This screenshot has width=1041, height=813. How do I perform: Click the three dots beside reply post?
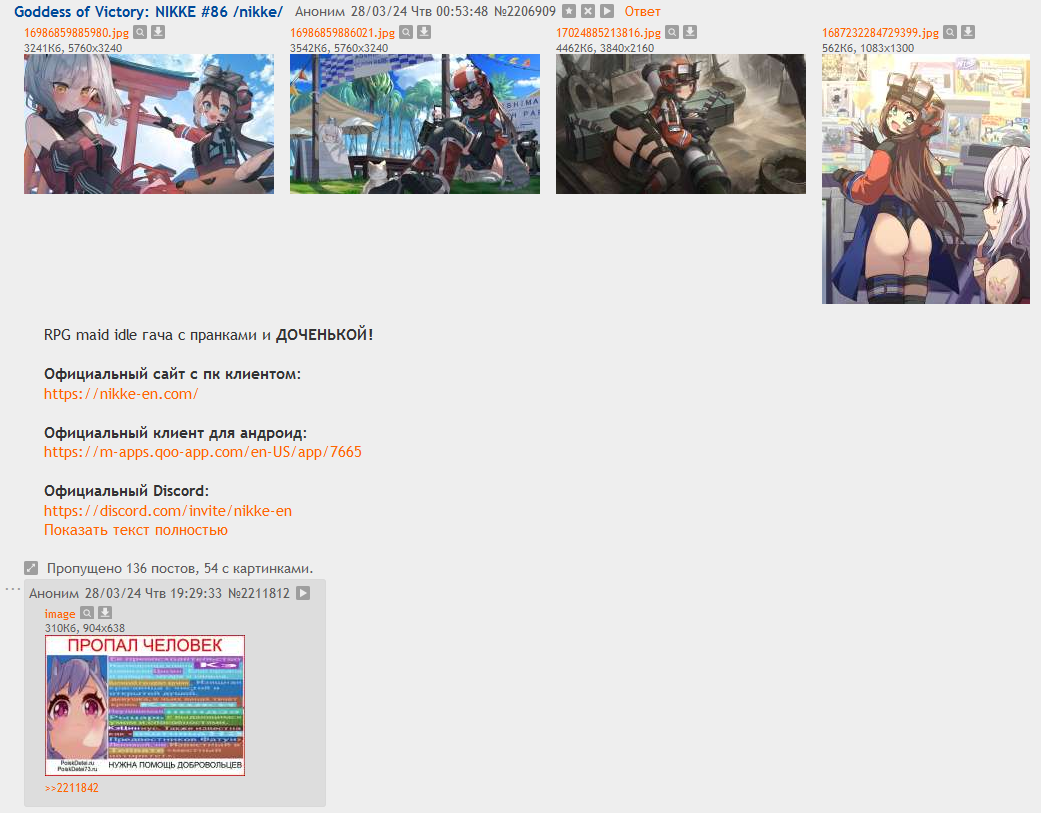[13, 589]
